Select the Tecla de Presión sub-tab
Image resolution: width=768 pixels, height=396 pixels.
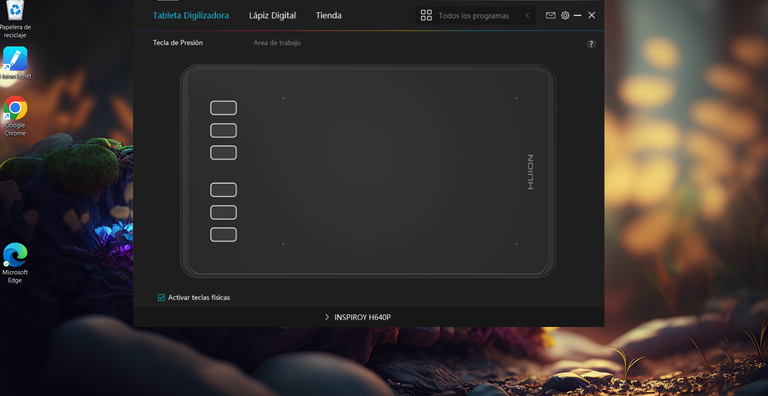[x=178, y=43]
